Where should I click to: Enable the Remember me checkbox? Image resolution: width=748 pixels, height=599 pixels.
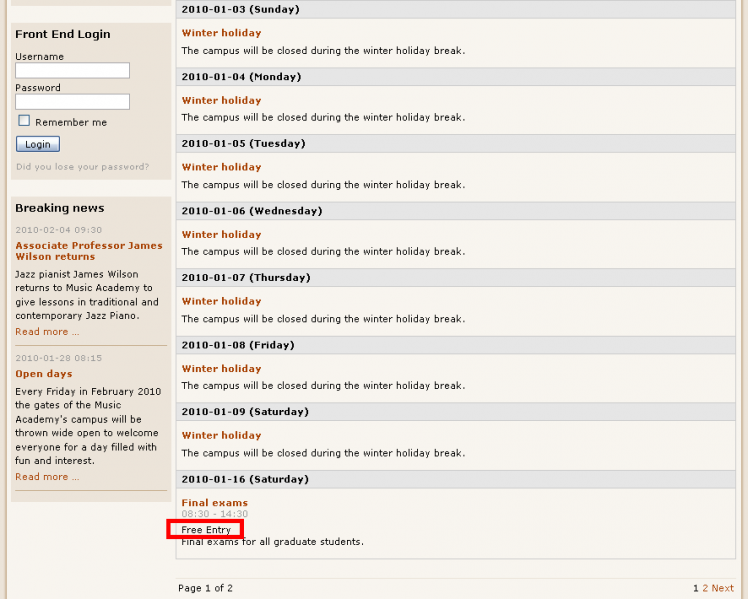(x=24, y=121)
